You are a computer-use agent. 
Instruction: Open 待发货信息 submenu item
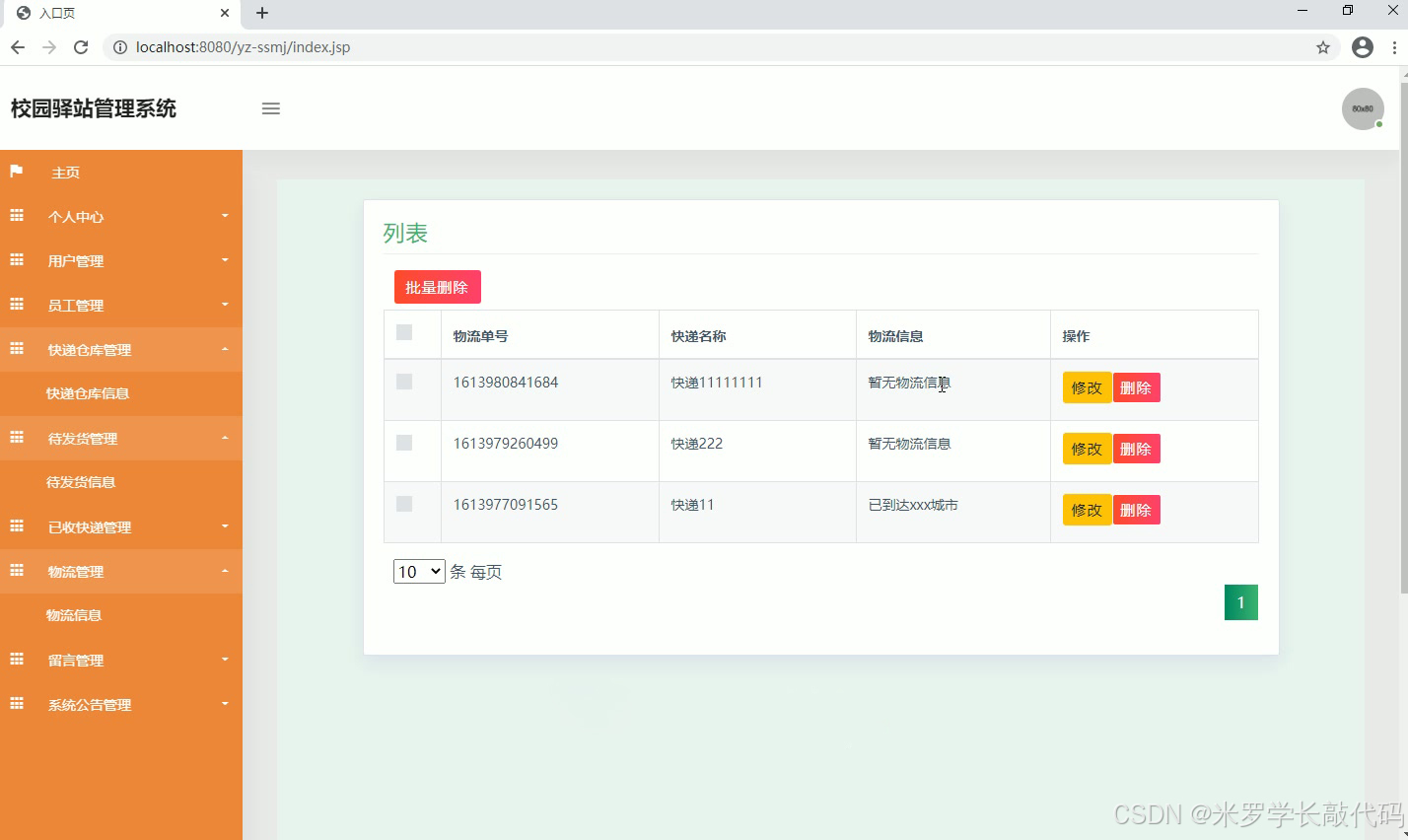pos(81,482)
